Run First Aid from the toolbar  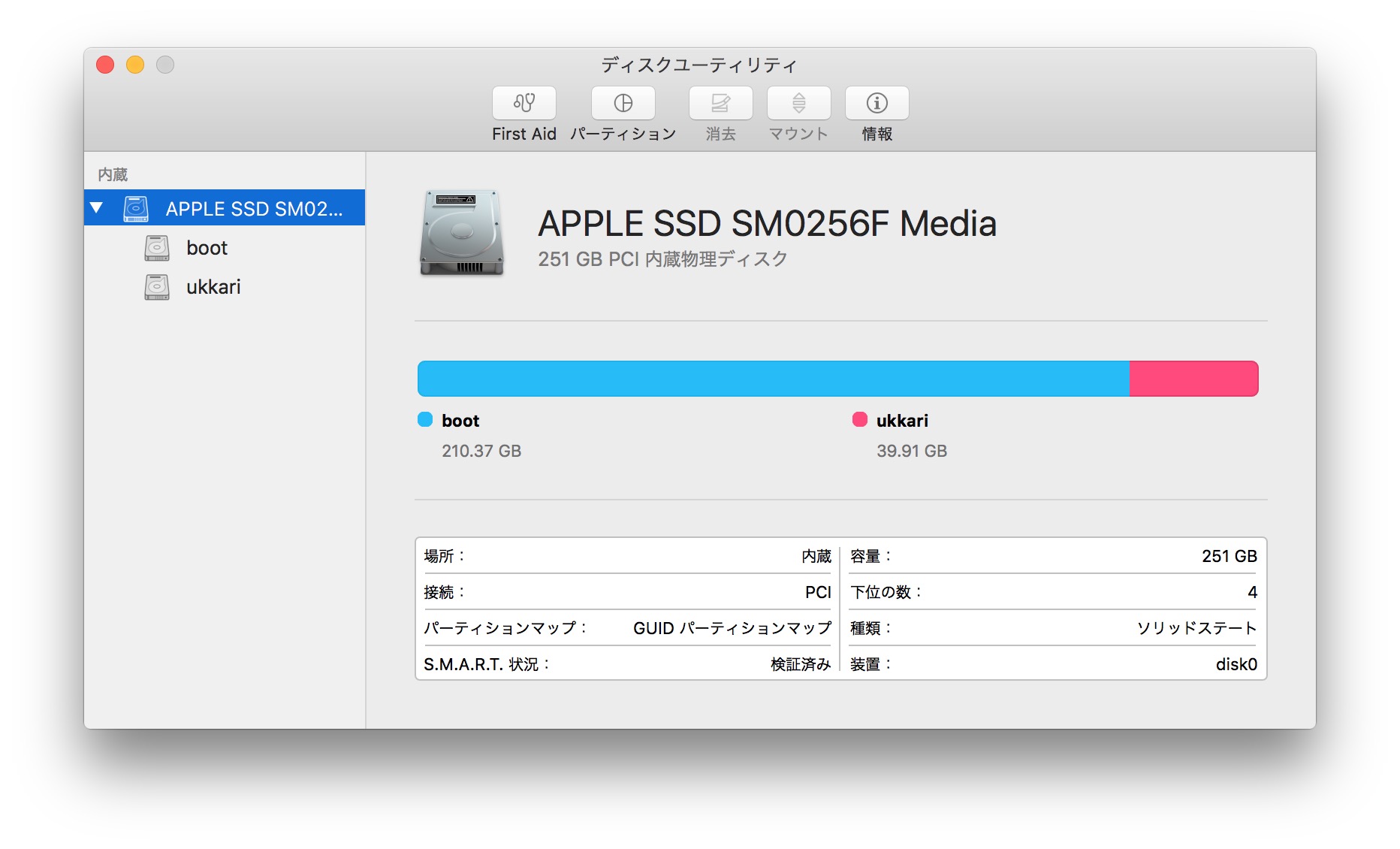[x=524, y=103]
